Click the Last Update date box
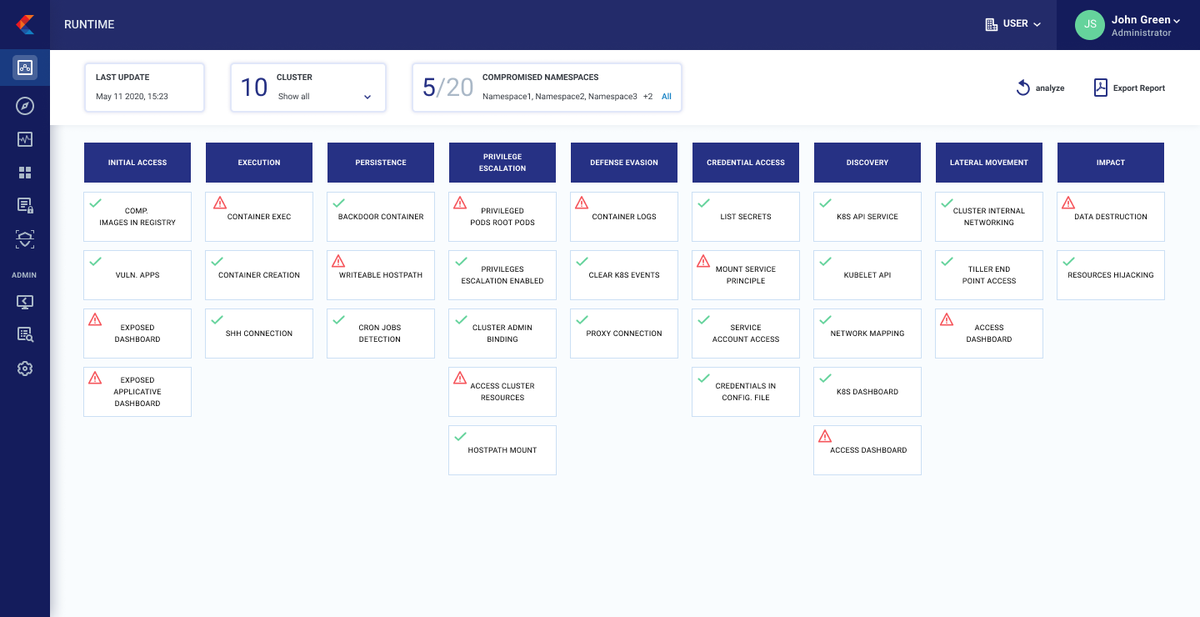The image size is (1200, 617). (x=144, y=87)
